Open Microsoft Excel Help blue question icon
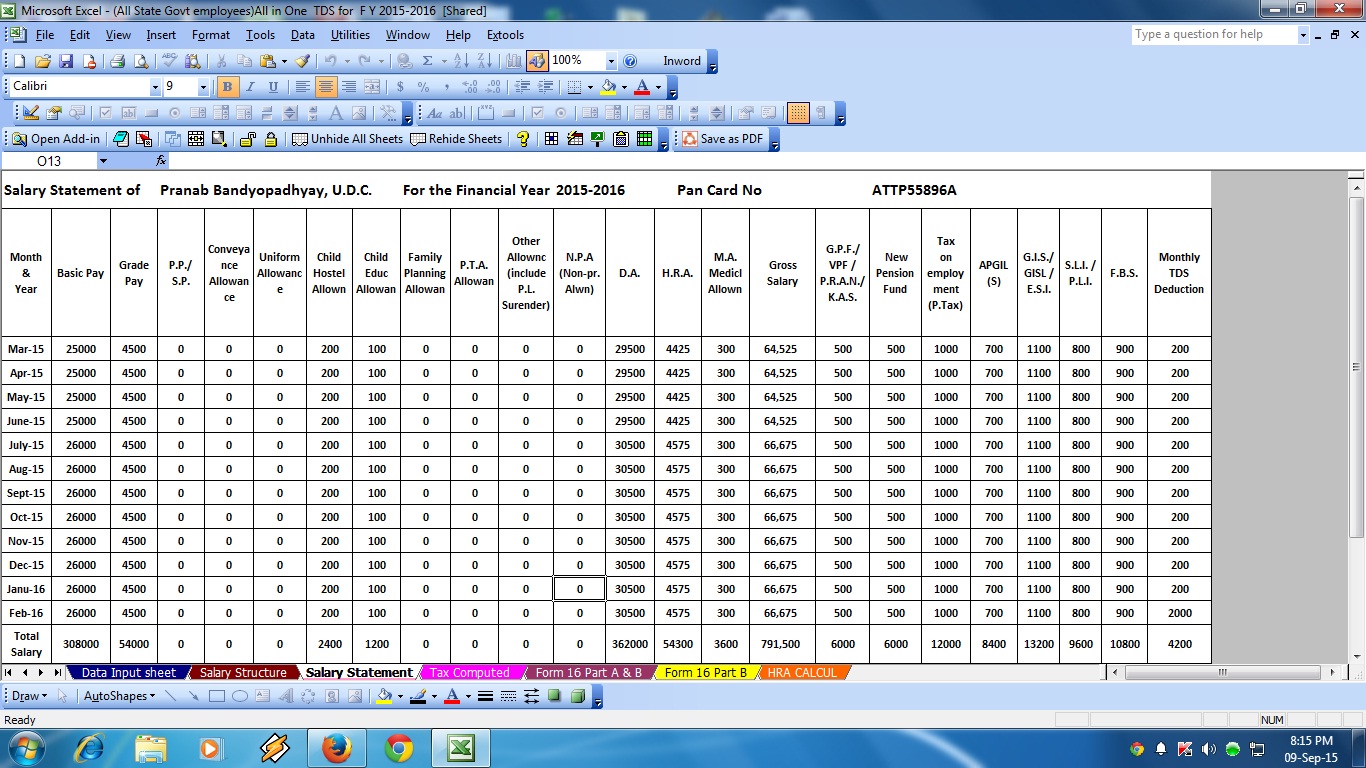 pyautogui.click(x=630, y=61)
